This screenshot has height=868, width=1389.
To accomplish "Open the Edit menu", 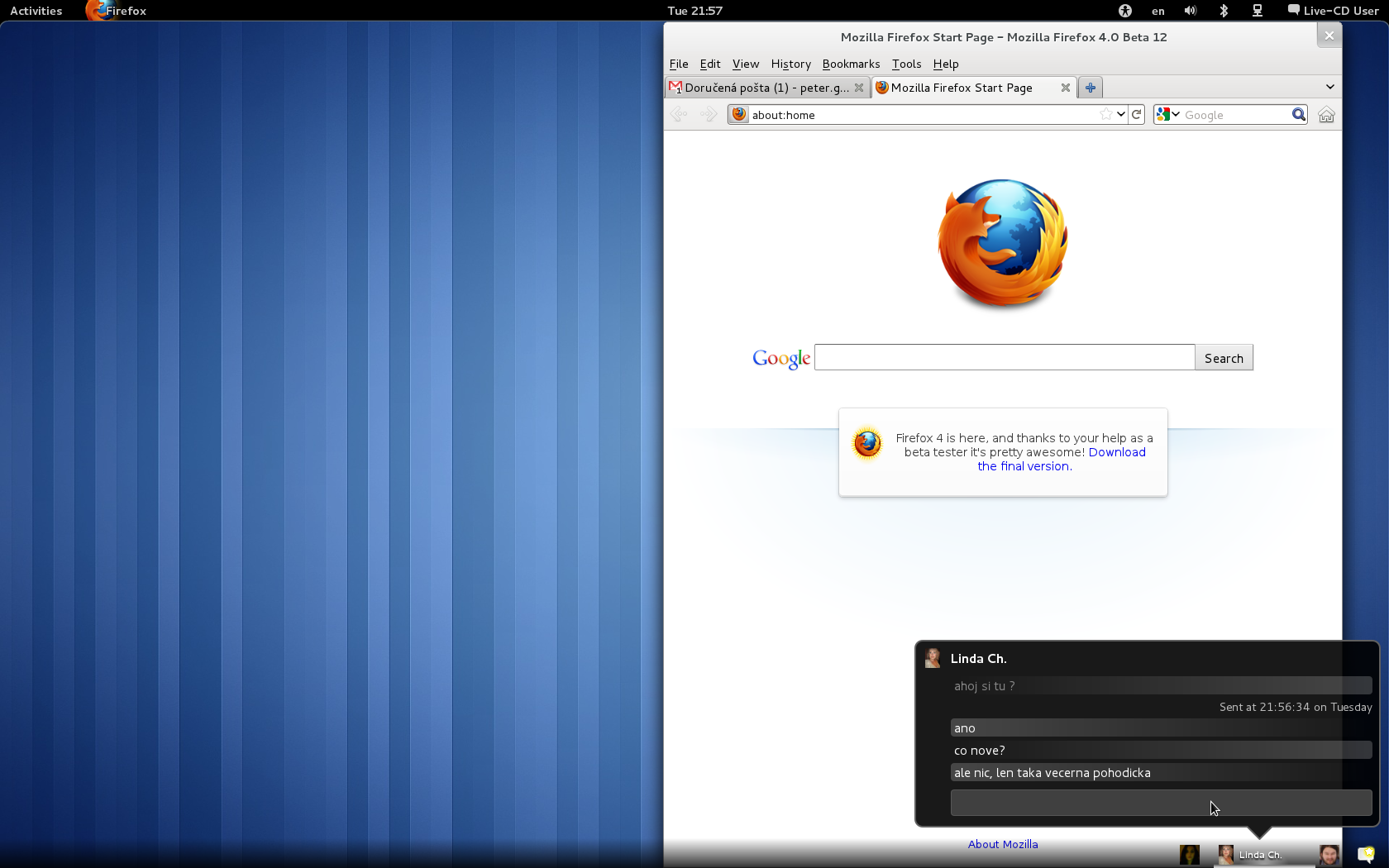I will tap(710, 64).
